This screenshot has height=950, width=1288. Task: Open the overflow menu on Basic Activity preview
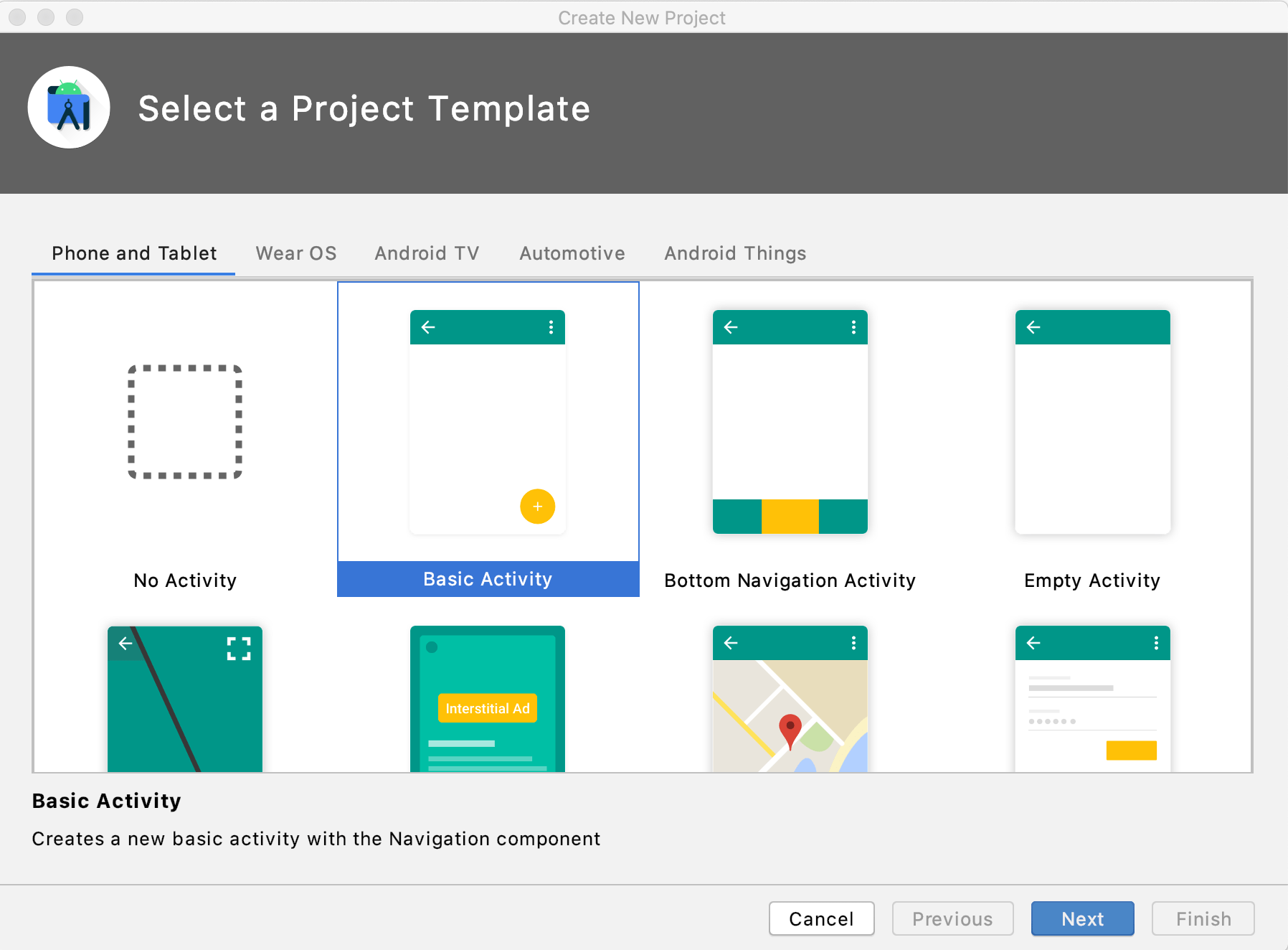click(550, 327)
